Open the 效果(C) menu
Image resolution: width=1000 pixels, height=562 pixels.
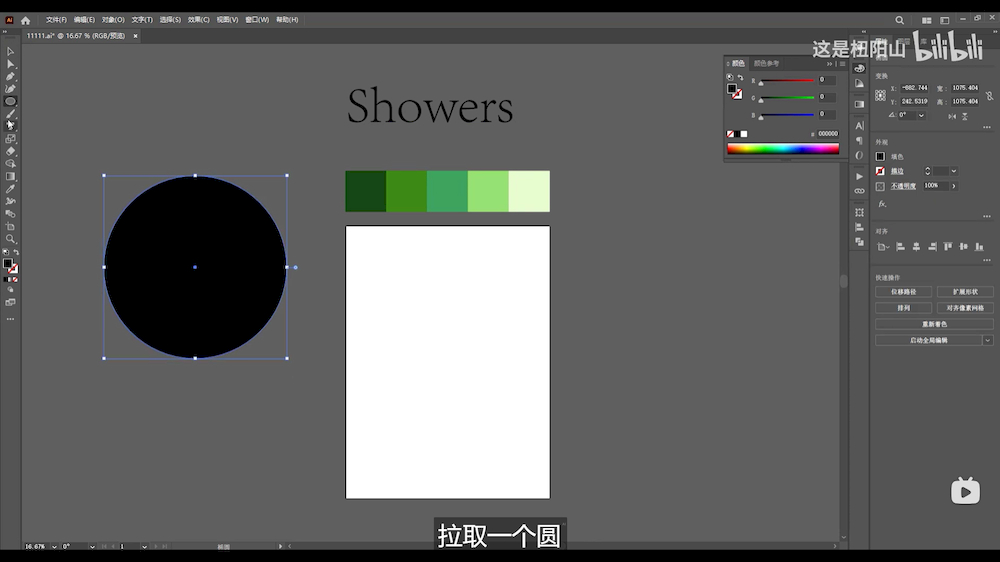pos(198,20)
